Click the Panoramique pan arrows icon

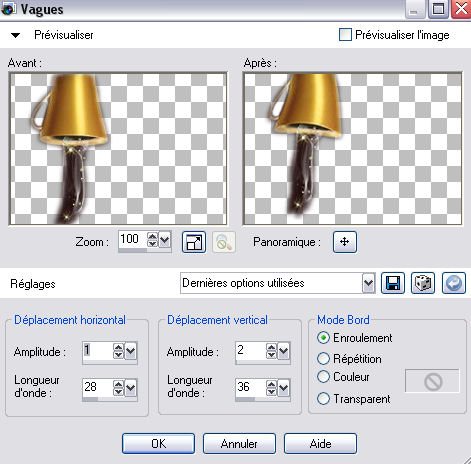[x=345, y=242]
